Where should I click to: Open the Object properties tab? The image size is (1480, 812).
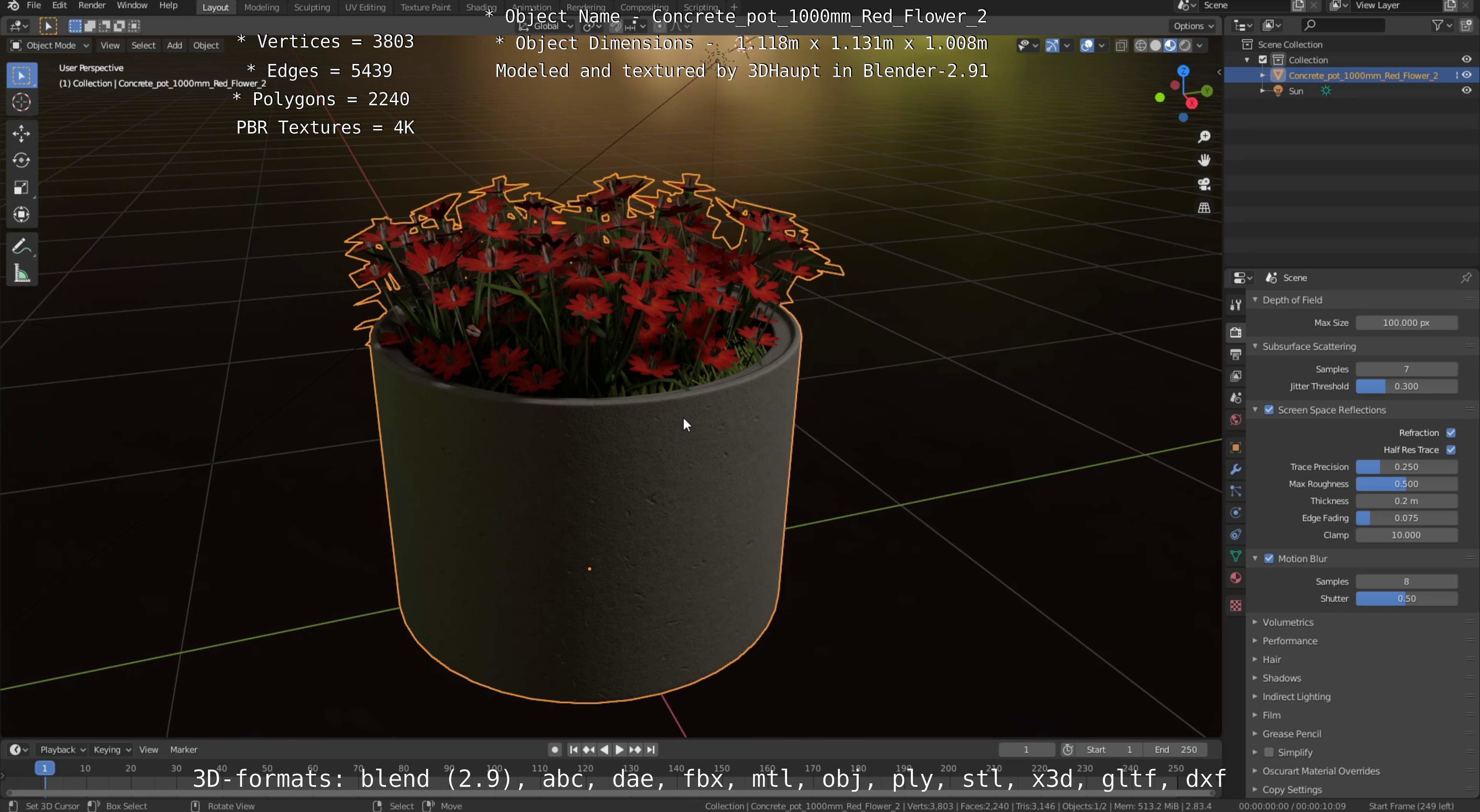pos(1235,447)
